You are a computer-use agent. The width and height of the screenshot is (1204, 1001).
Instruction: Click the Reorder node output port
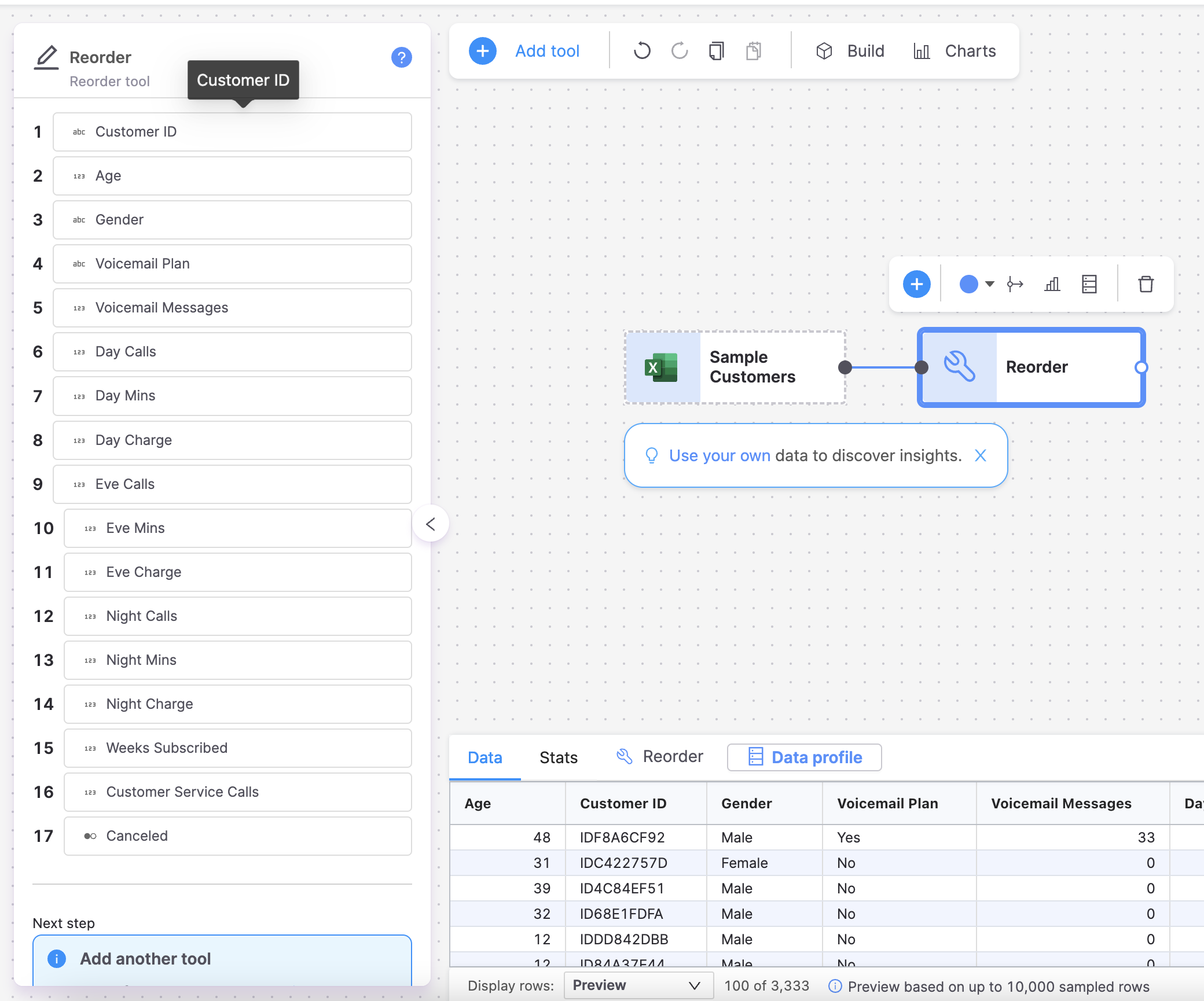1141,367
